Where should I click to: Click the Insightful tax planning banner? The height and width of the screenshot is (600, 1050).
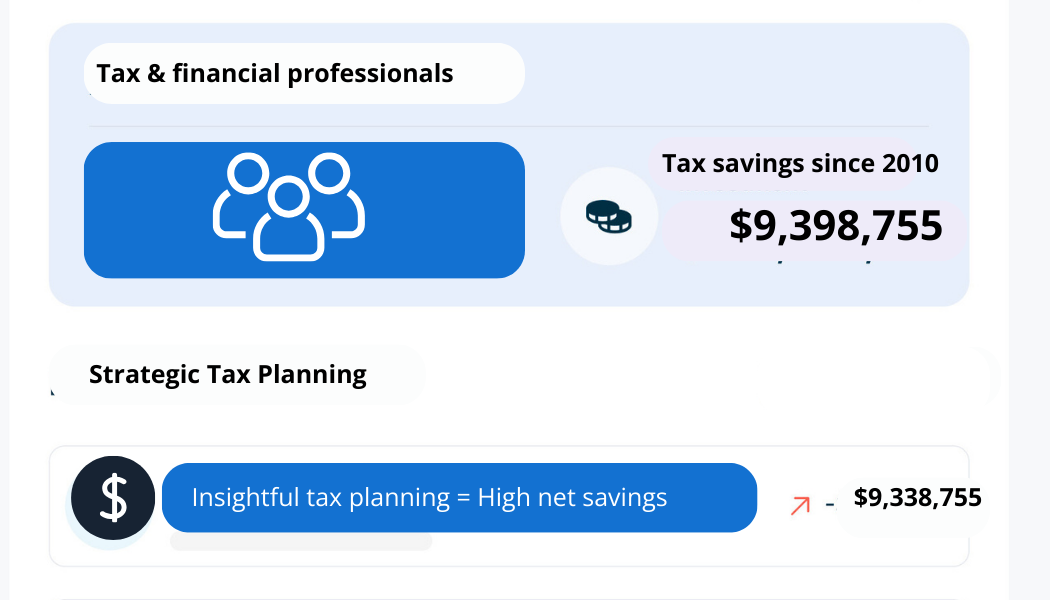click(459, 497)
